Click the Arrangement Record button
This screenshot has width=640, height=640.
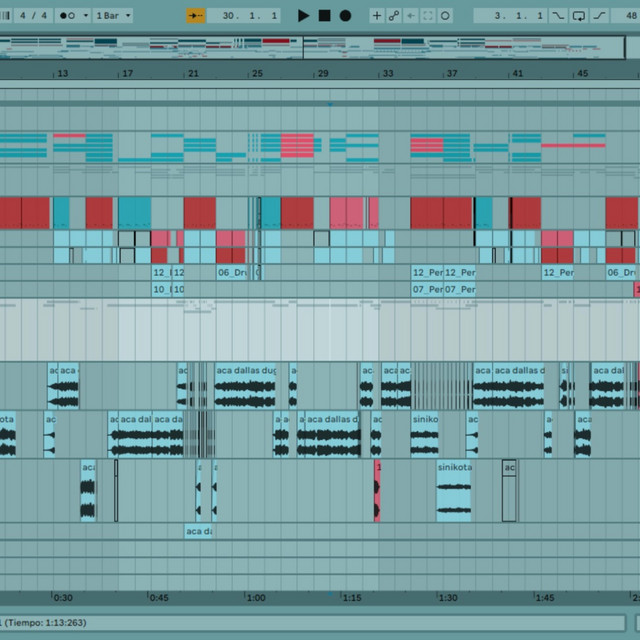tap(345, 16)
